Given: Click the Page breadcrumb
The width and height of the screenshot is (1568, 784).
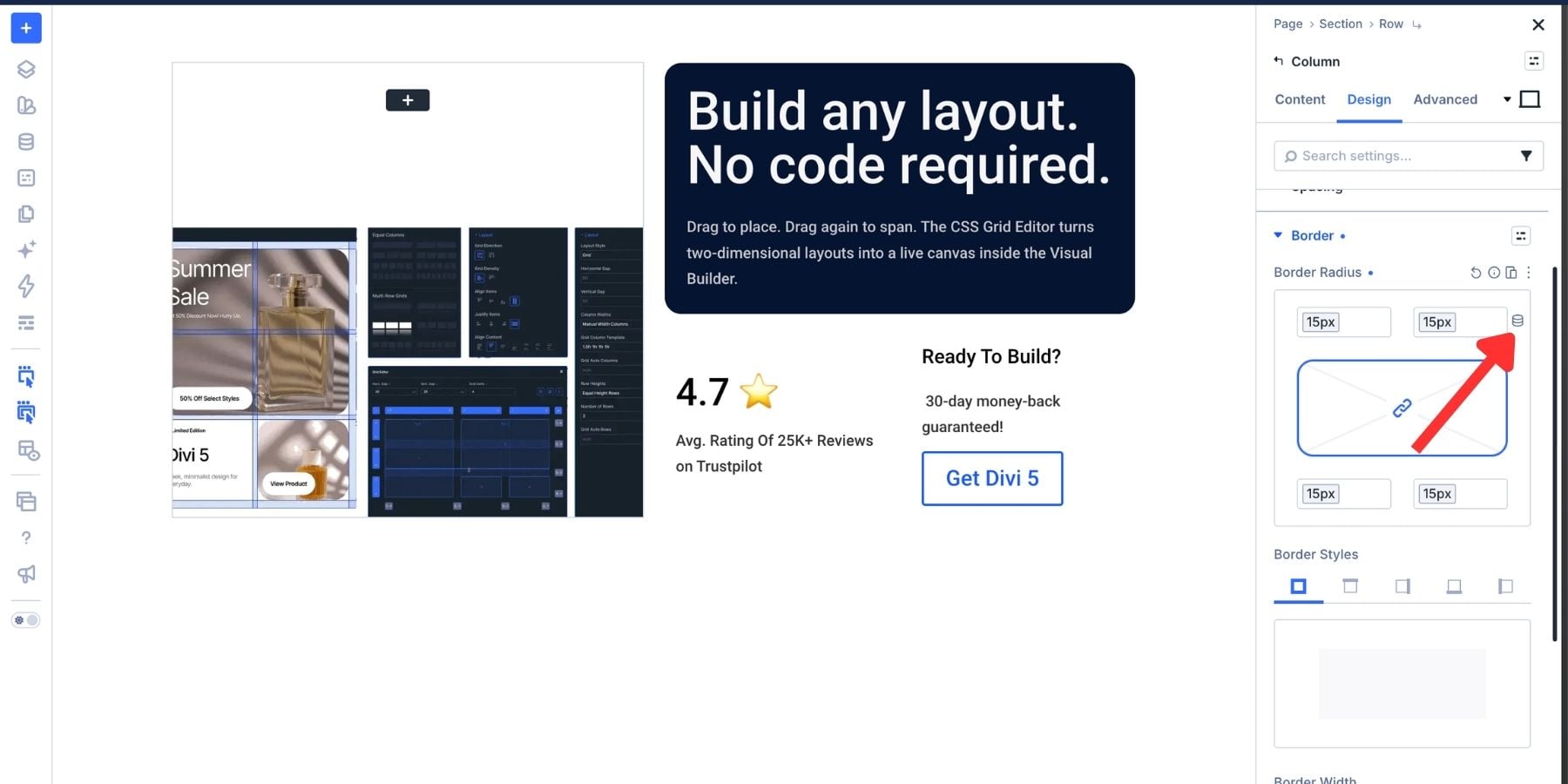Looking at the screenshot, I should tap(1288, 24).
